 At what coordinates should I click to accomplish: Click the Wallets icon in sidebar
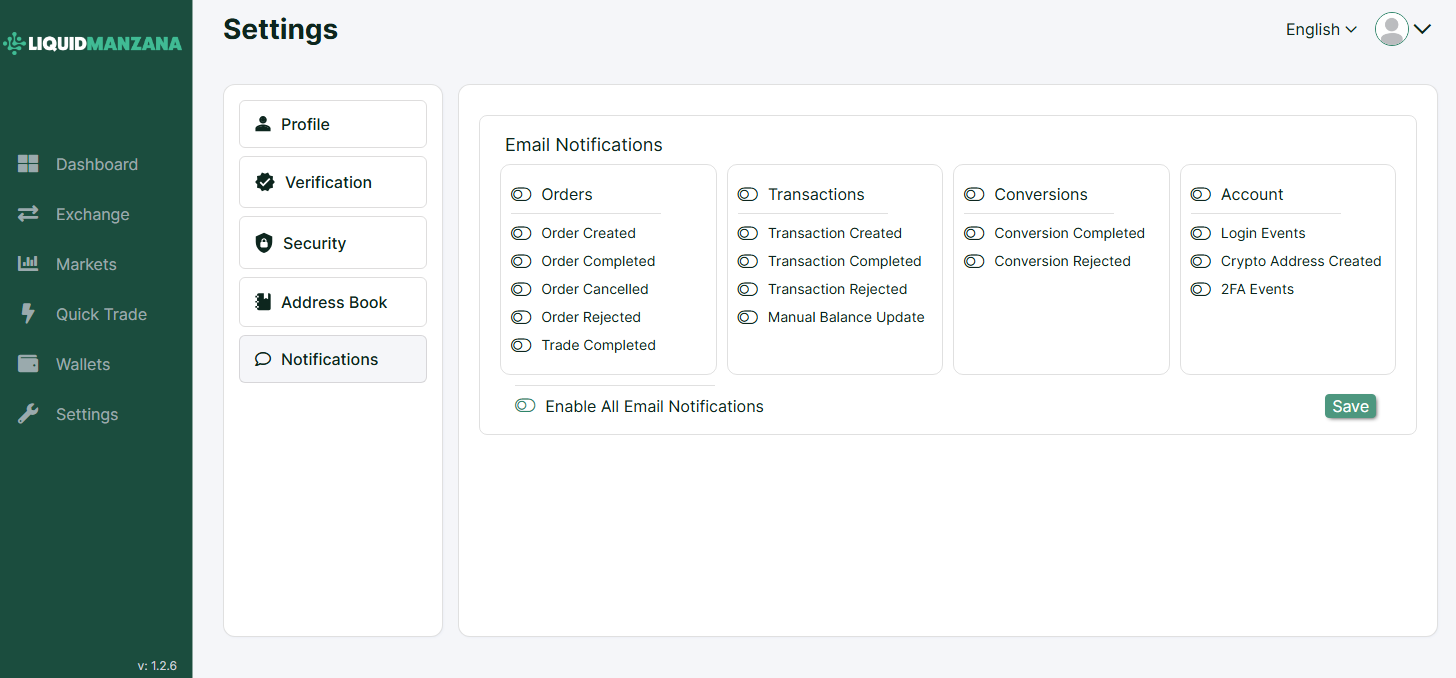click(x=28, y=364)
